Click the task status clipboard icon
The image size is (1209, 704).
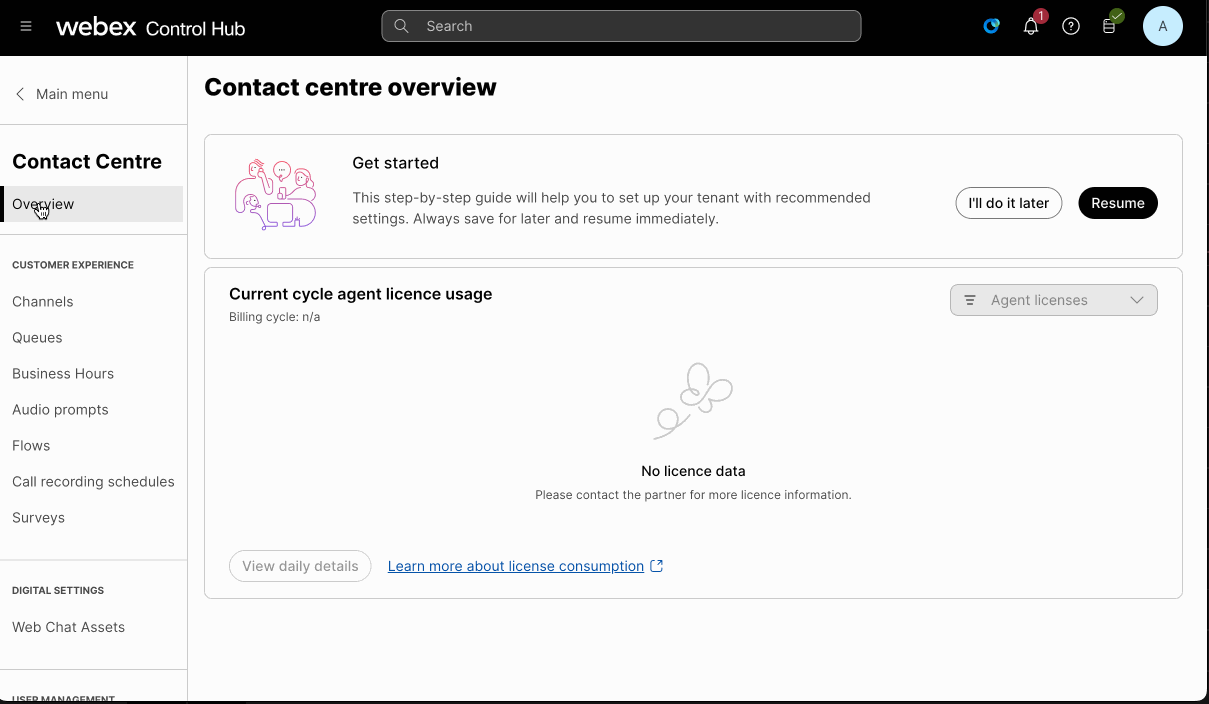point(1109,27)
